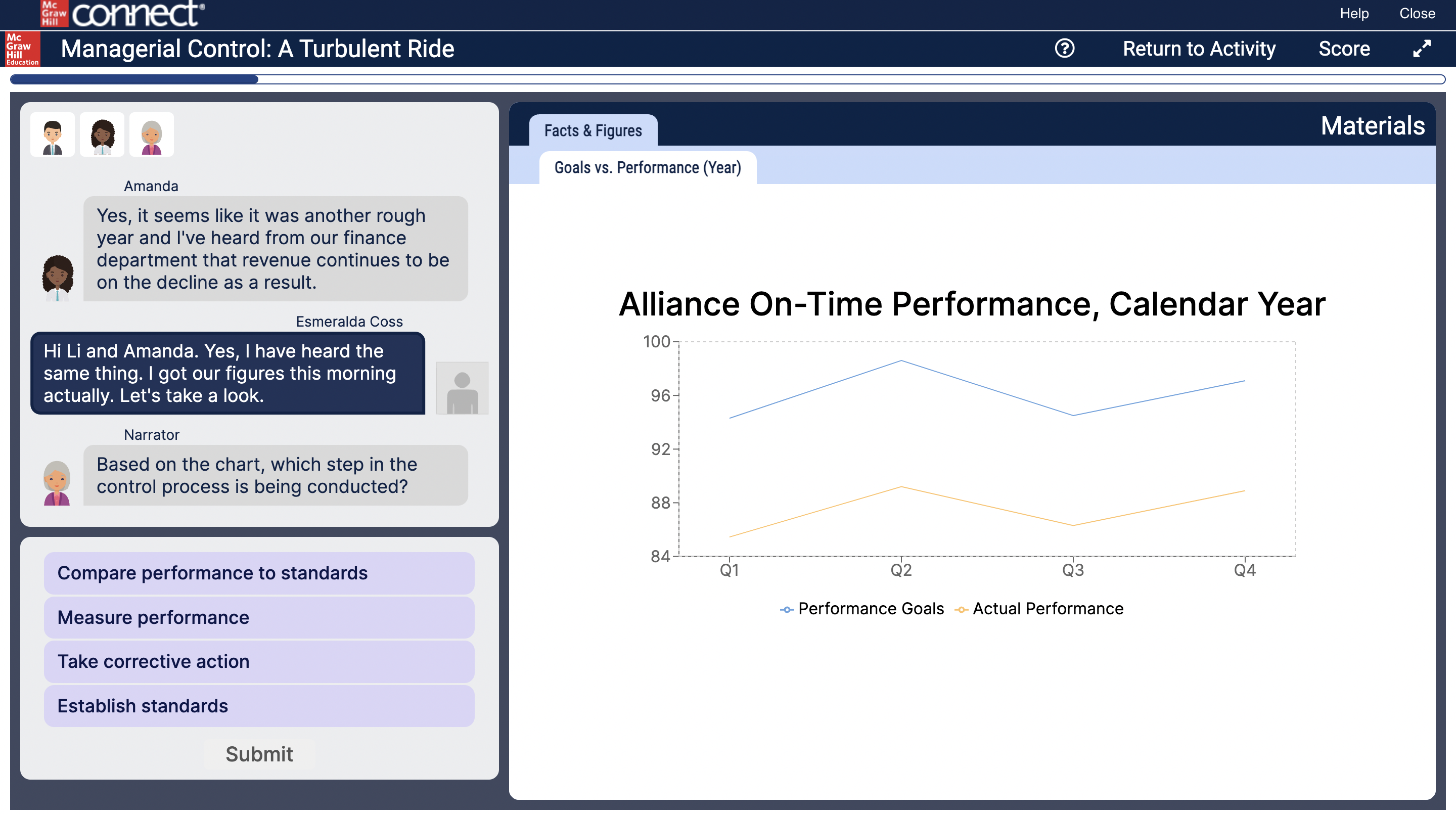
Task: Click the circled question mark help icon
Action: [x=1064, y=49]
